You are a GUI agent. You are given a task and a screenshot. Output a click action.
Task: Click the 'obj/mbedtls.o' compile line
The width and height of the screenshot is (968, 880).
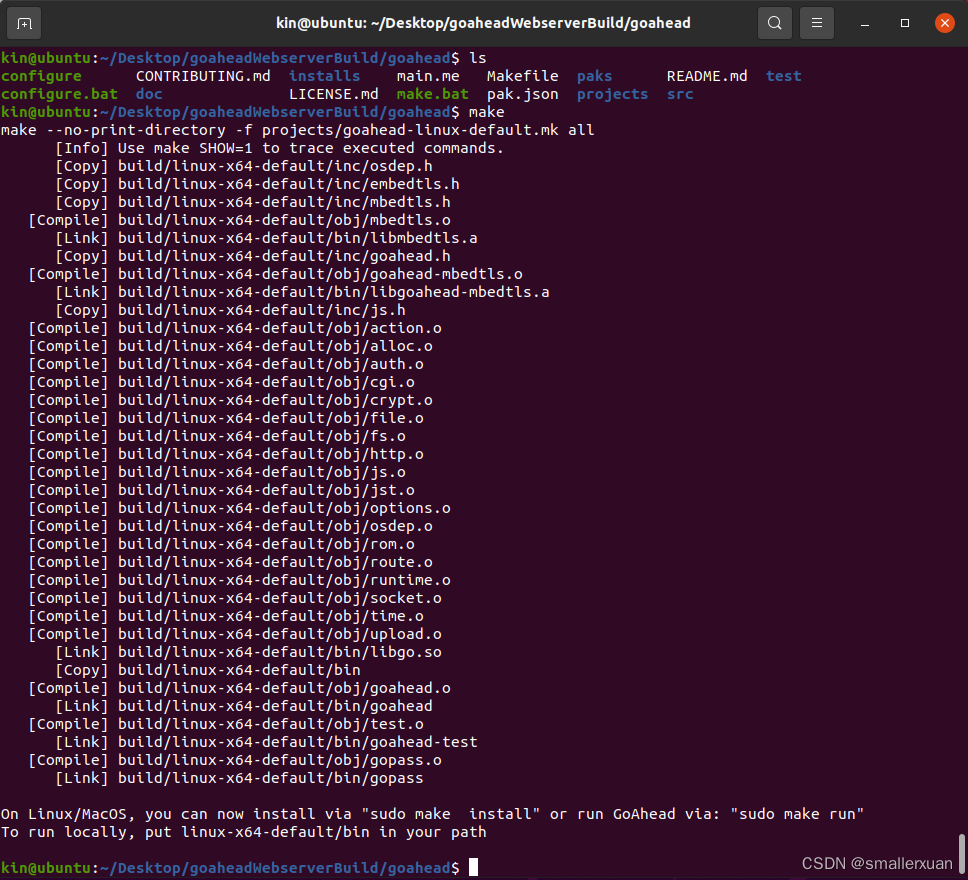click(x=240, y=220)
